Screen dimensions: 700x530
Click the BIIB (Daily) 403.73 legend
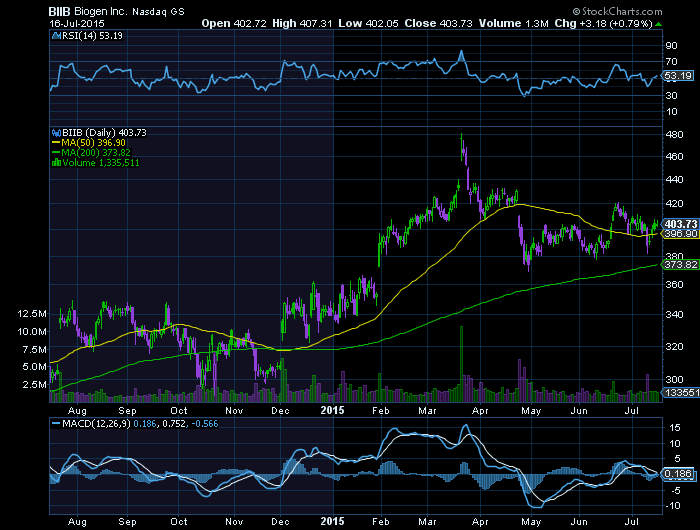tap(104, 133)
